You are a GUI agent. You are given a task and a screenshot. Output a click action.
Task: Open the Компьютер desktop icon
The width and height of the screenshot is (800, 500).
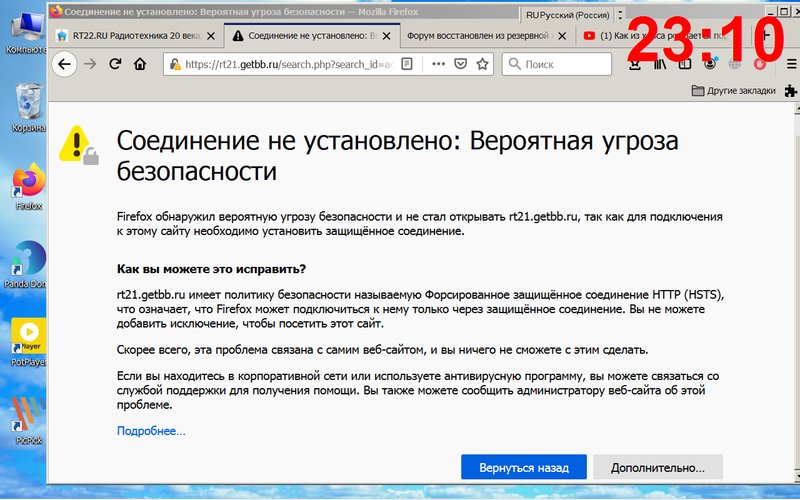(x=28, y=32)
